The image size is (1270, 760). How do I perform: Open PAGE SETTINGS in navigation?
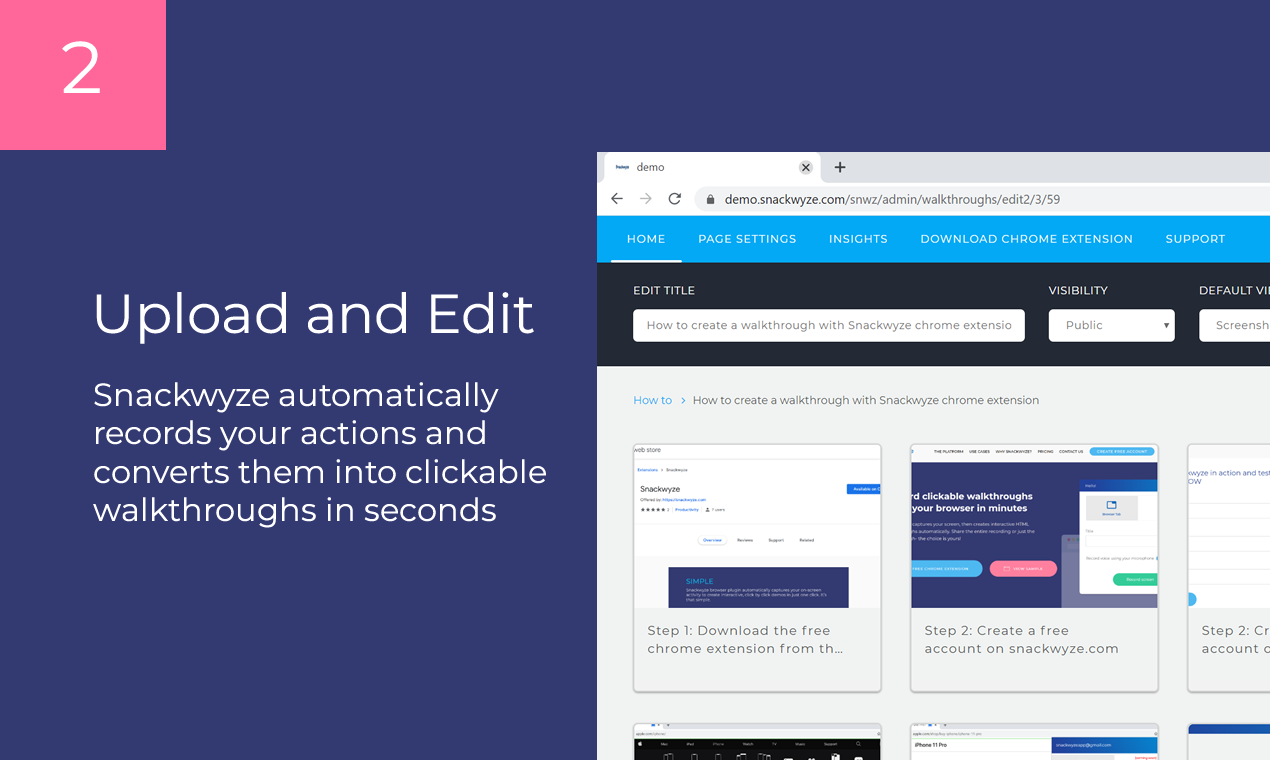[747, 239]
